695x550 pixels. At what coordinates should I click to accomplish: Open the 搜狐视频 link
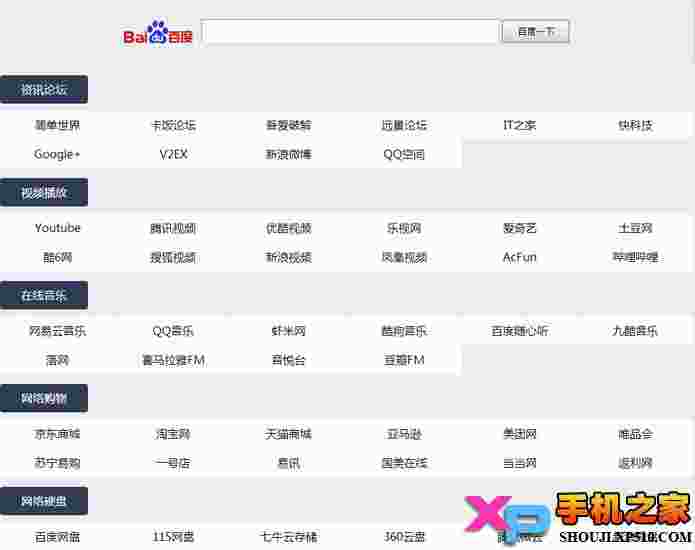pyautogui.click(x=173, y=257)
